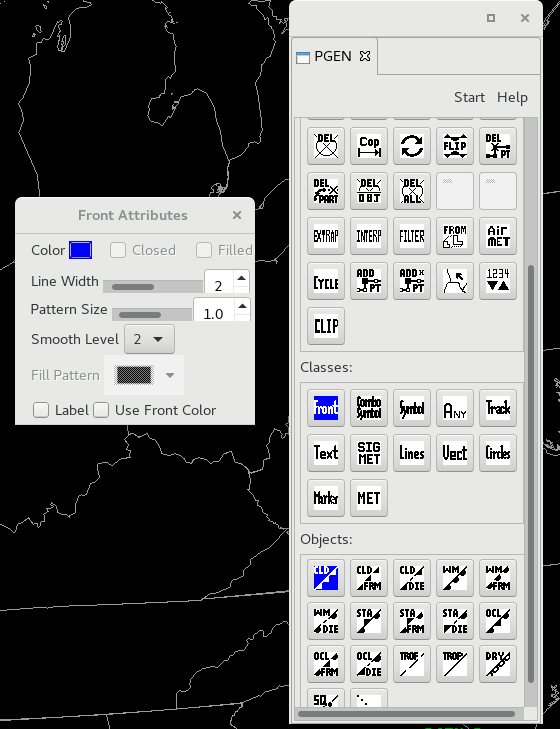Switch to the PGEN tab
This screenshot has height=729, width=560.
[332, 56]
